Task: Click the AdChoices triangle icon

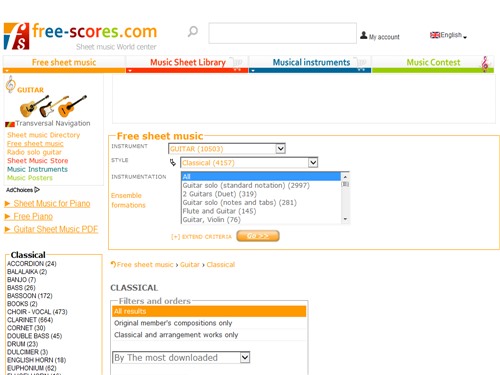Action: [37, 190]
